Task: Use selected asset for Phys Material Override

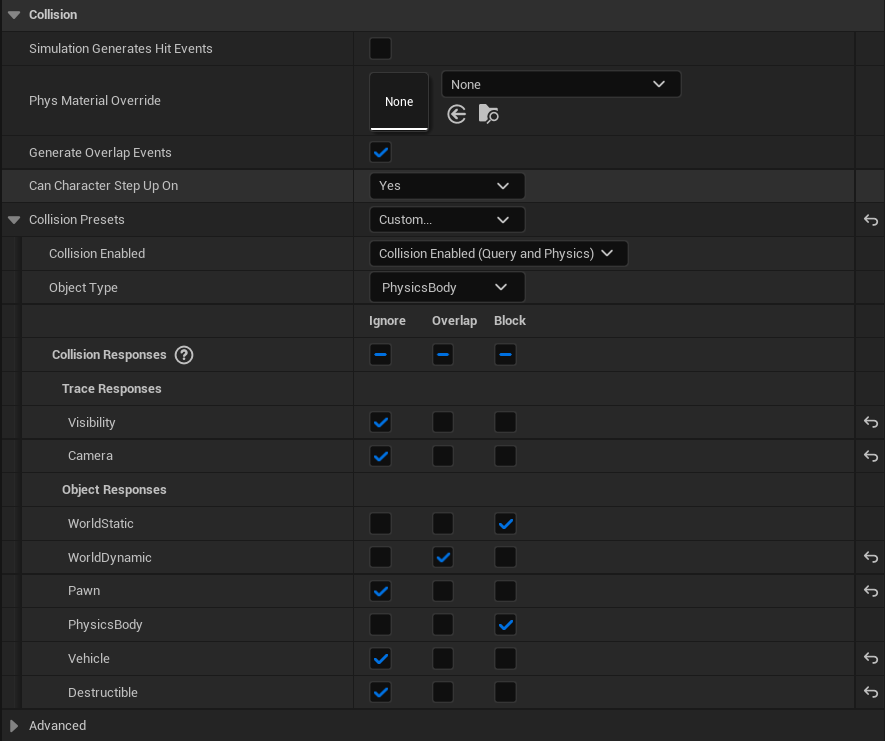Action: pos(457,114)
